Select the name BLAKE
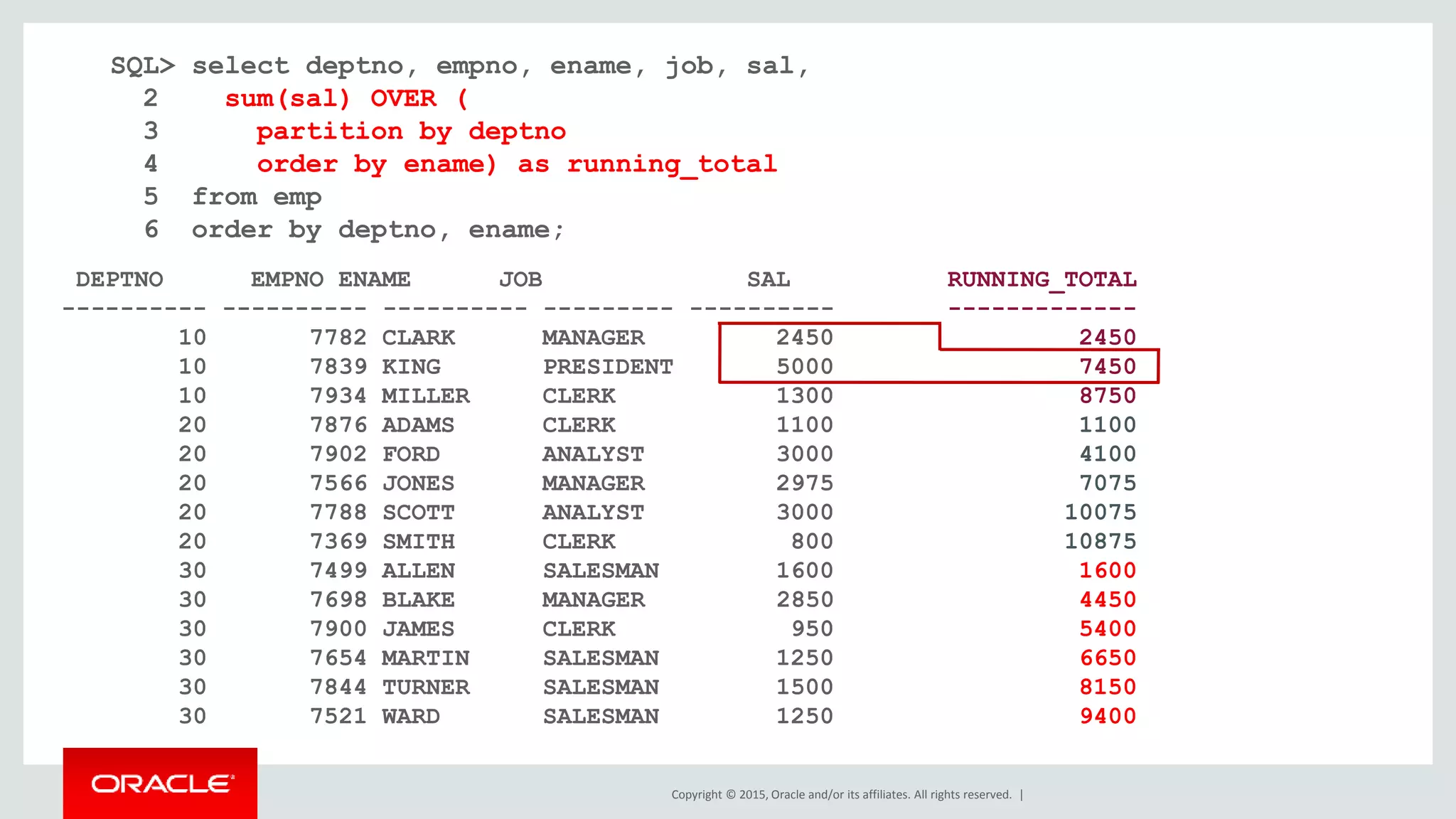Screen dimensions: 1456x819 (418, 600)
